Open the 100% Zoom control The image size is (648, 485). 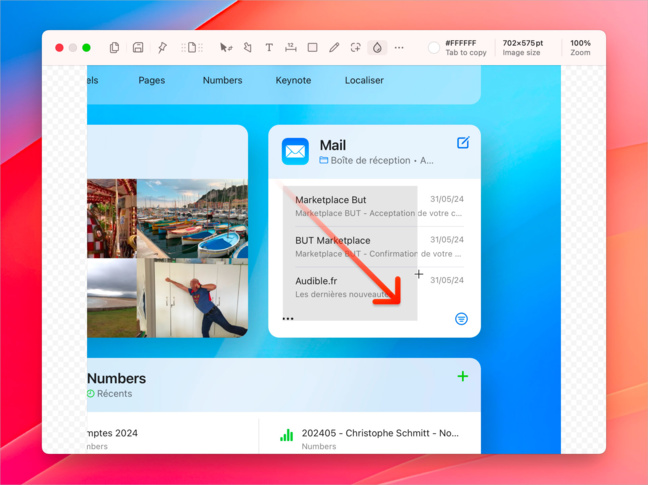tap(580, 48)
